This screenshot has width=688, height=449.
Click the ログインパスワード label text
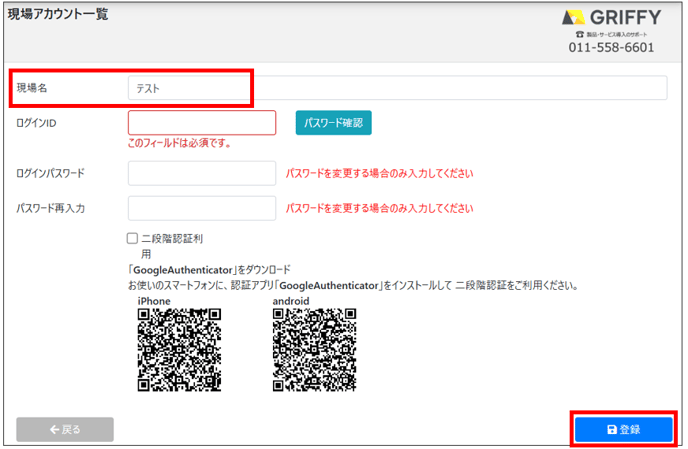tap(51, 173)
